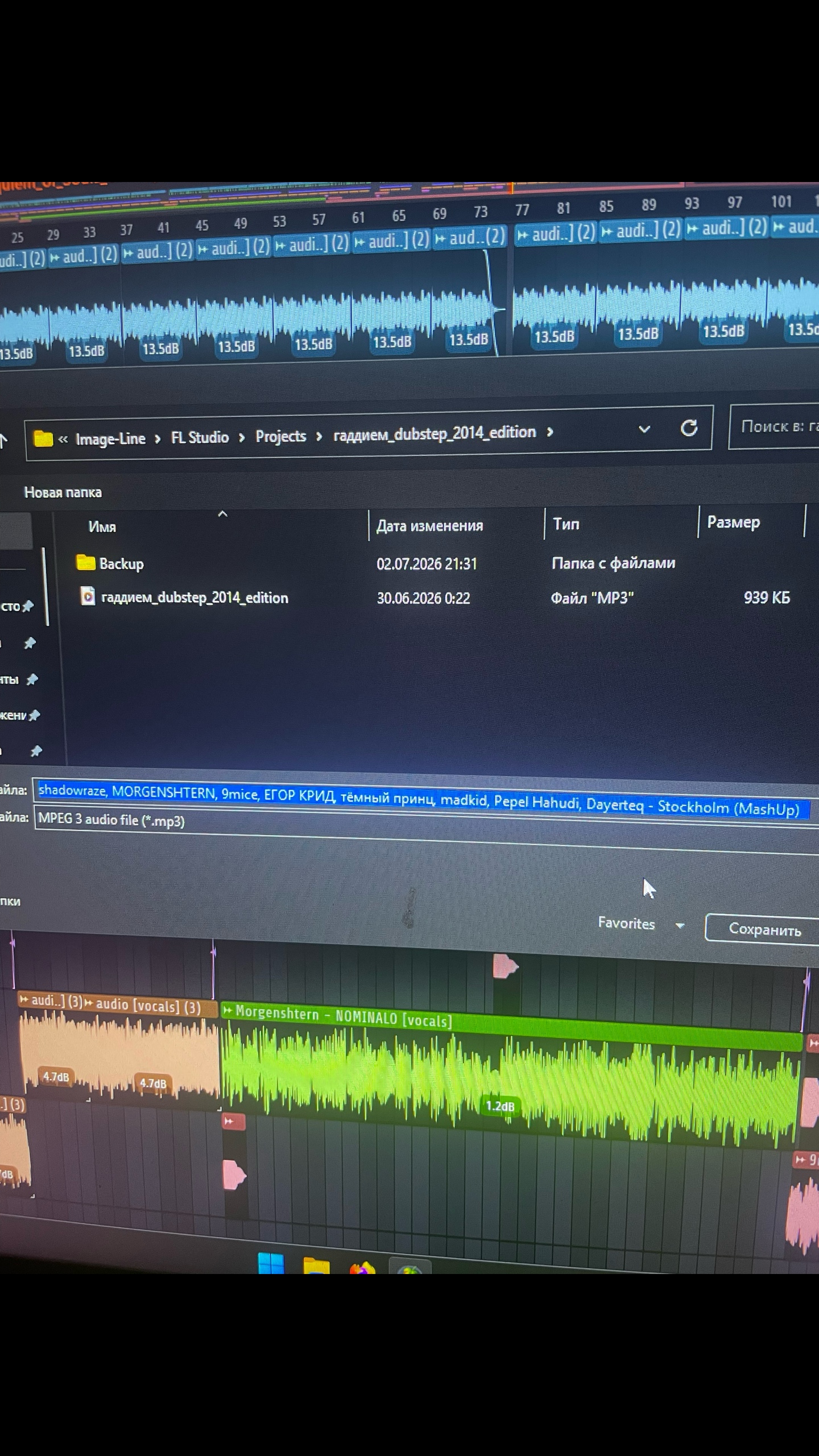Click the 'Папка с файлами' type cell
The width and height of the screenshot is (819, 1456).
614,563
